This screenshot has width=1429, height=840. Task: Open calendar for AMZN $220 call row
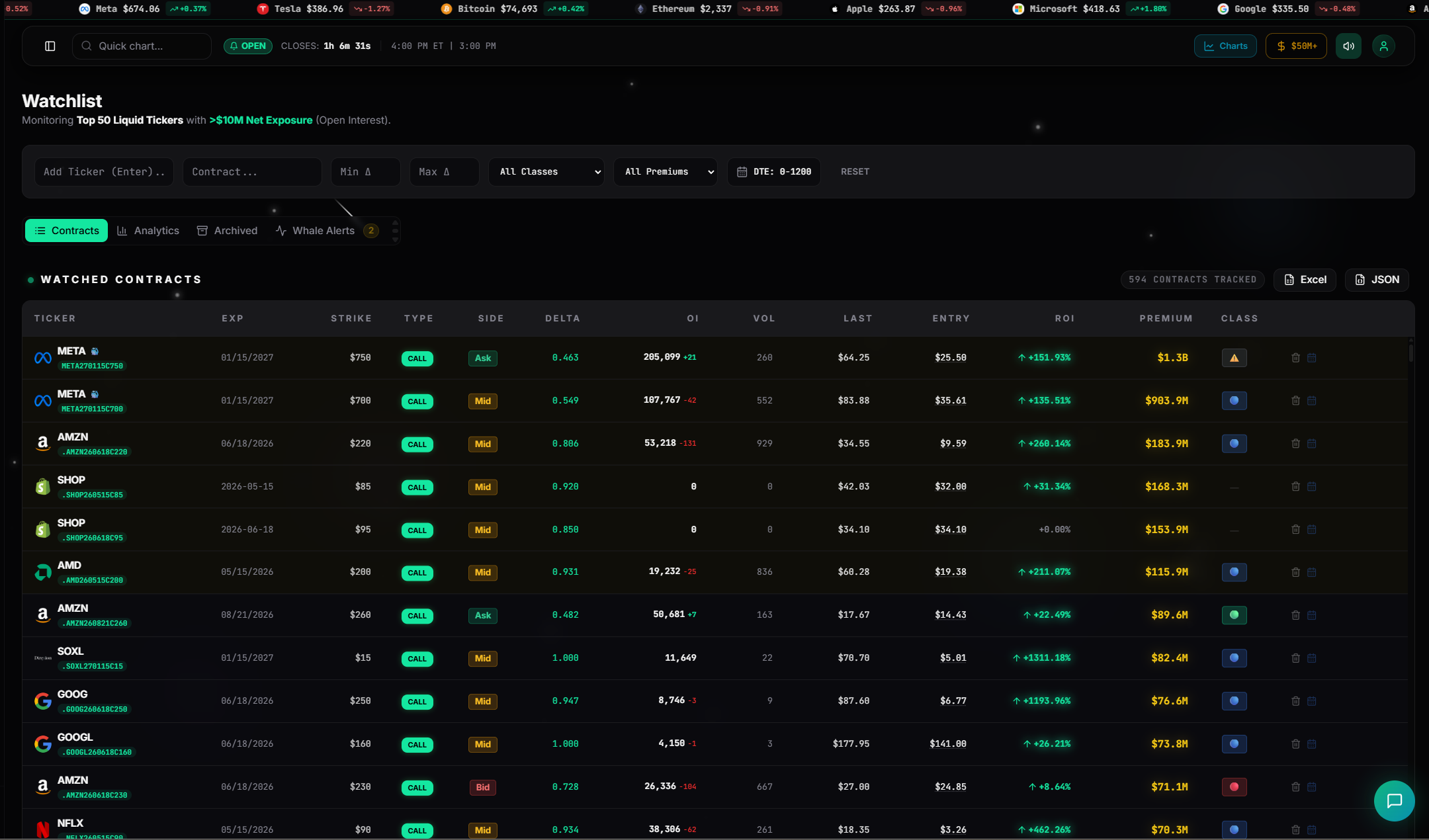coord(1312,444)
